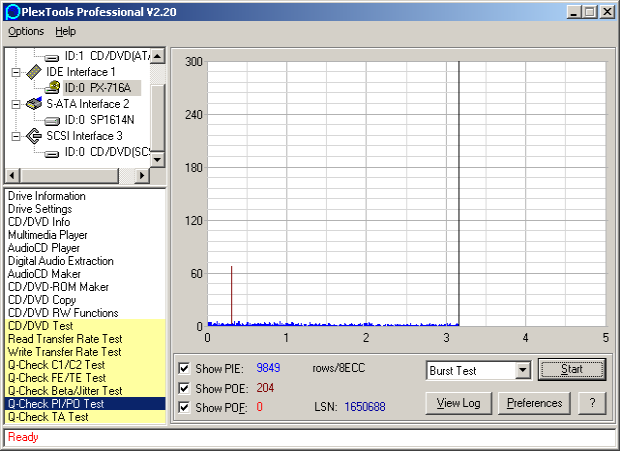Select Q-Check FE/TE Test
The image size is (620, 451).
tap(85, 378)
